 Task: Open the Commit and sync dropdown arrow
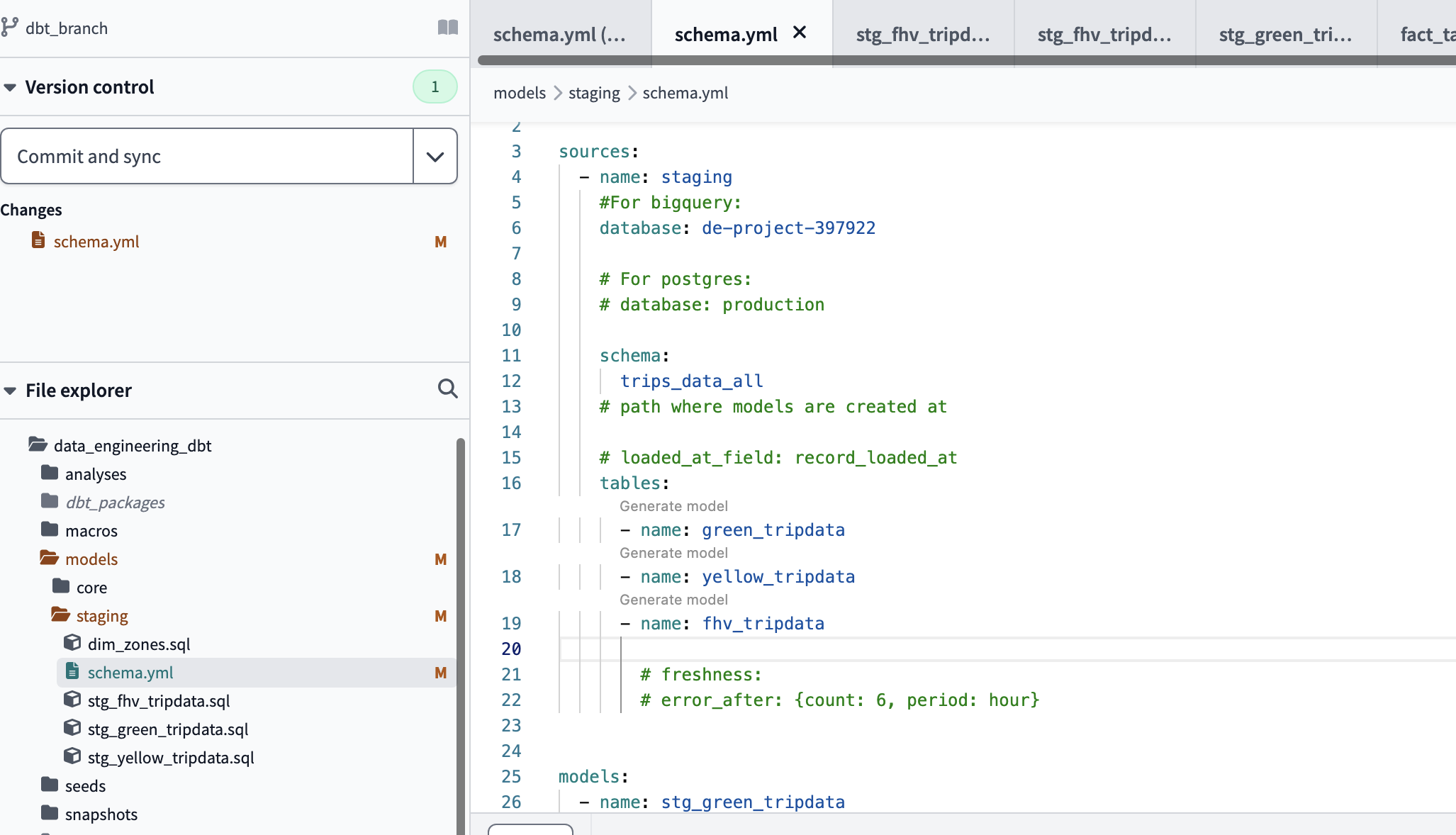click(x=435, y=156)
